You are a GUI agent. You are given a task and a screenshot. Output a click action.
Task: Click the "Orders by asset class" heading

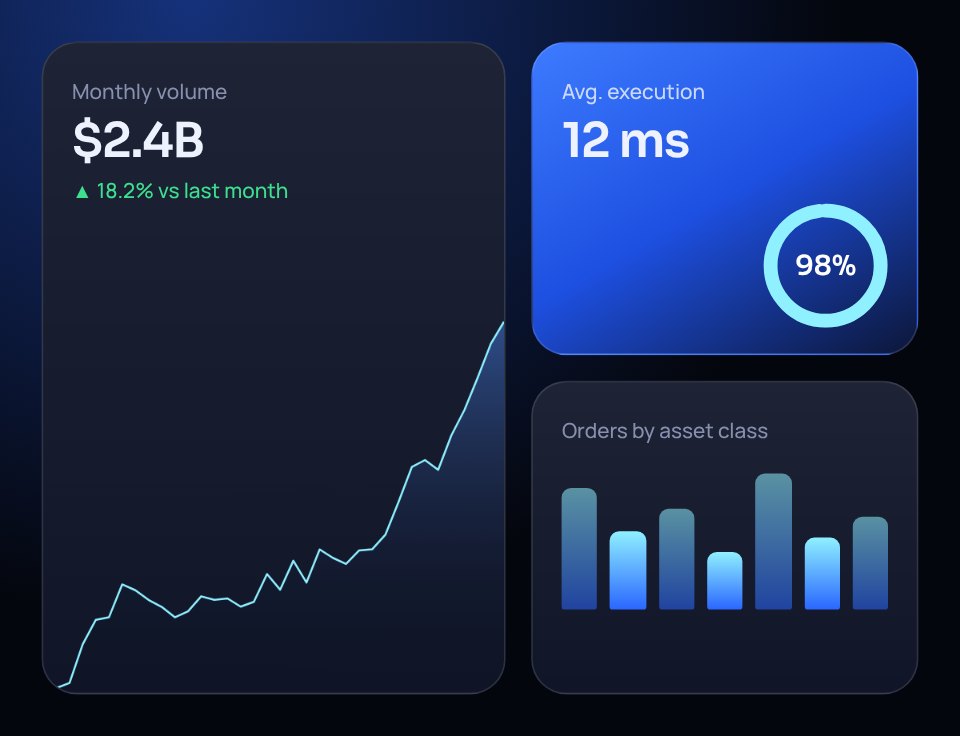pyautogui.click(x=664, y=431)
